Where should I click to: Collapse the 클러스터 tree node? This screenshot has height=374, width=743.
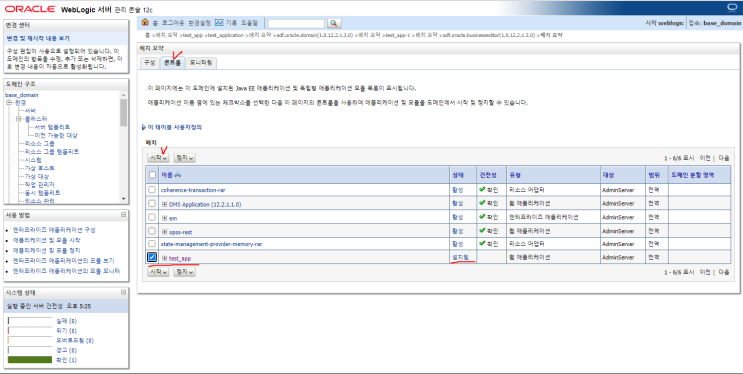pyautogui.click(x=19, y=119)
